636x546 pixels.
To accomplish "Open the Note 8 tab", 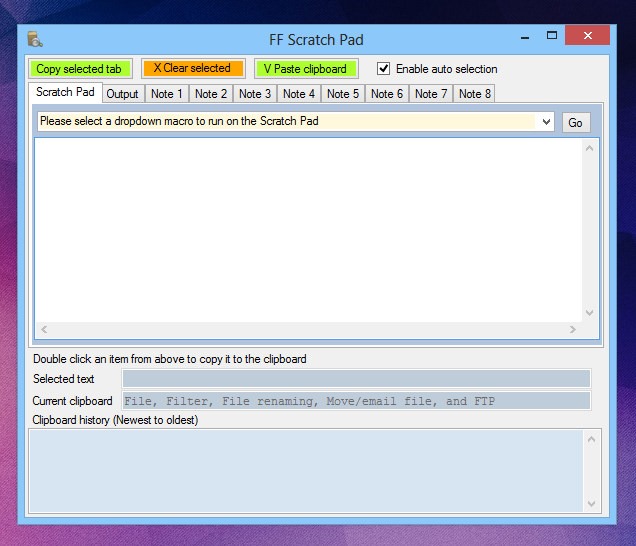I will (475, 94).
